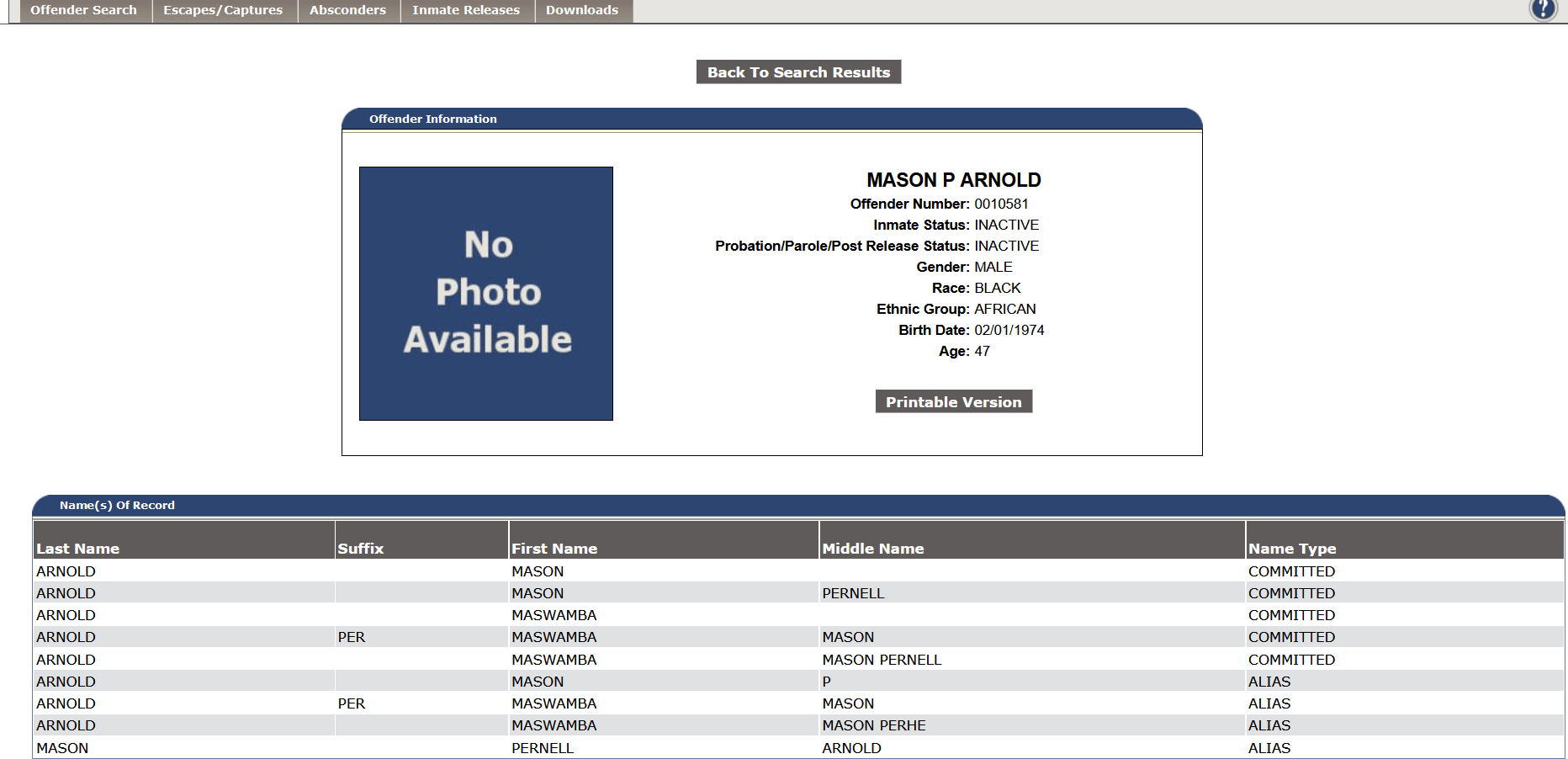Switch to the Escapes/Captures tab

point(223,10)
